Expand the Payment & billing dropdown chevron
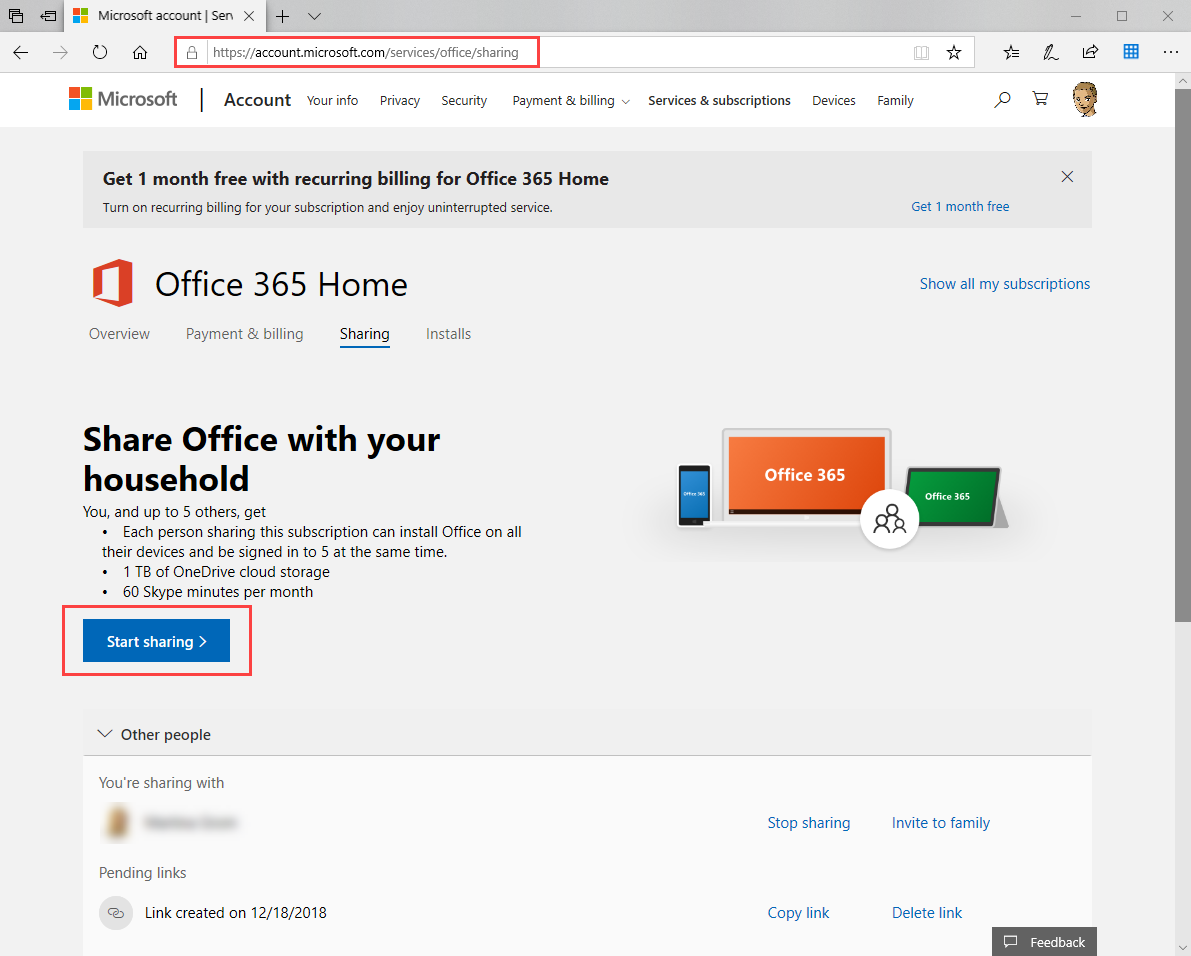The image size is (1191, 956). point(626,100)
